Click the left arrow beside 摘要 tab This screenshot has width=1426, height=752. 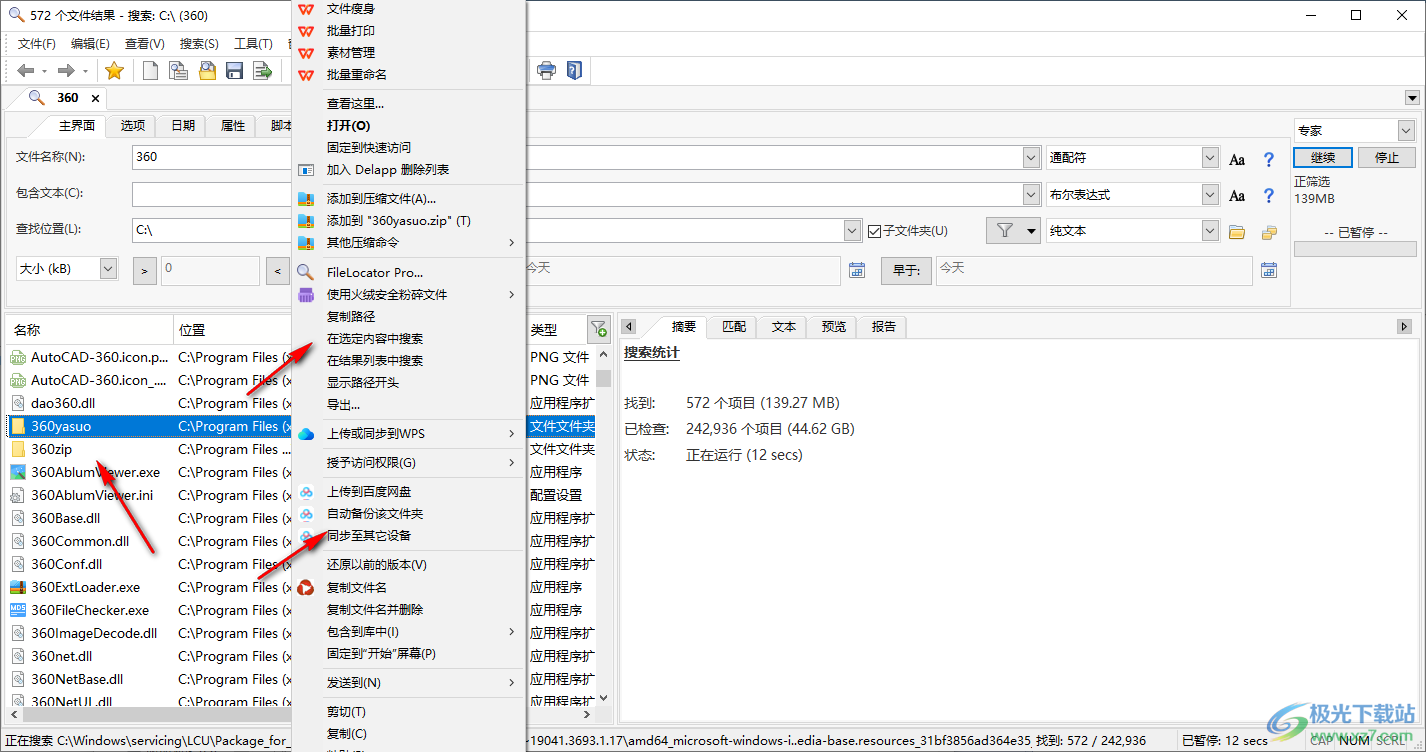[x=630, y=327]
